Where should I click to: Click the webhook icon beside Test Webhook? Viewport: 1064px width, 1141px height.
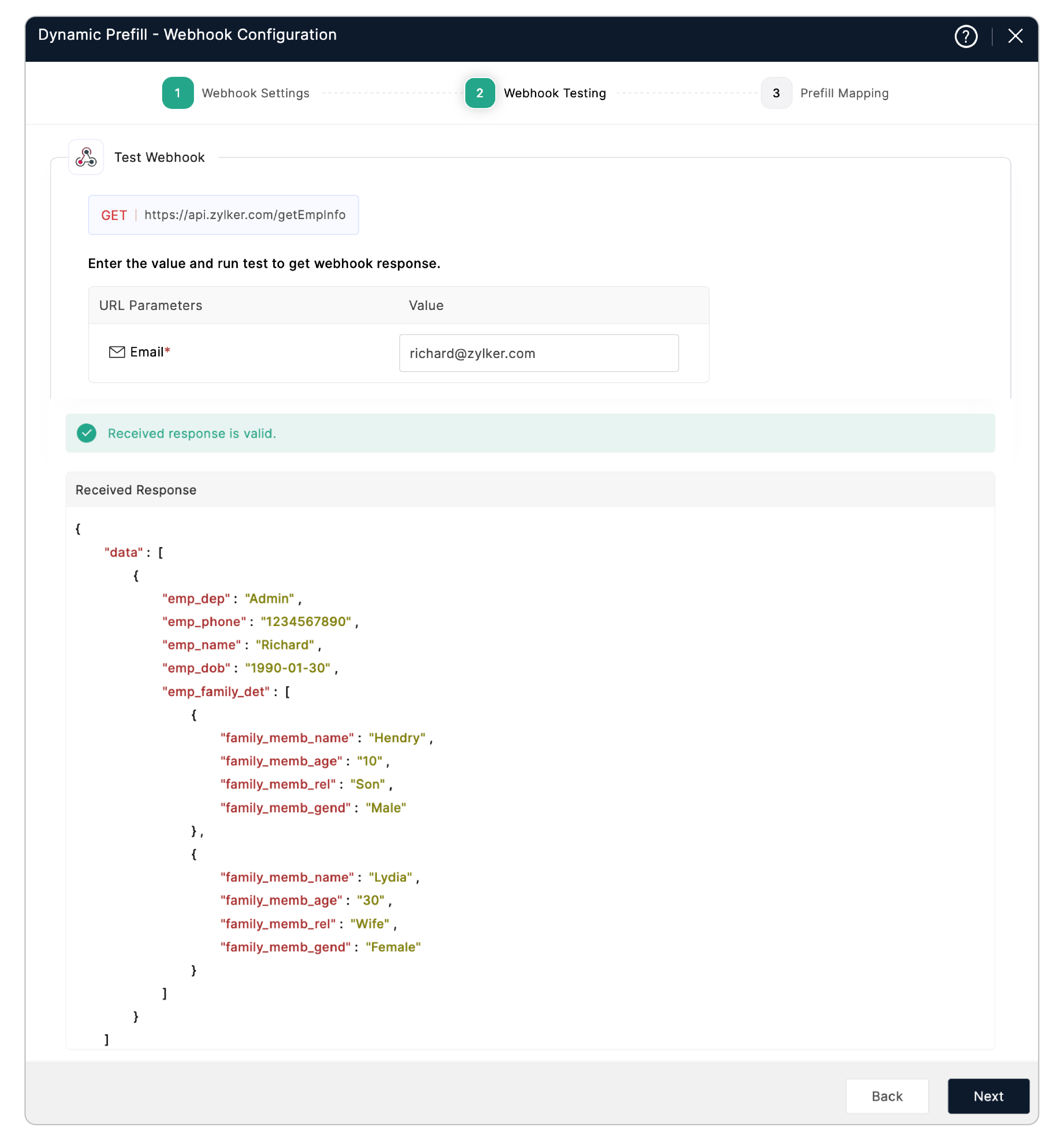[86, 157]
